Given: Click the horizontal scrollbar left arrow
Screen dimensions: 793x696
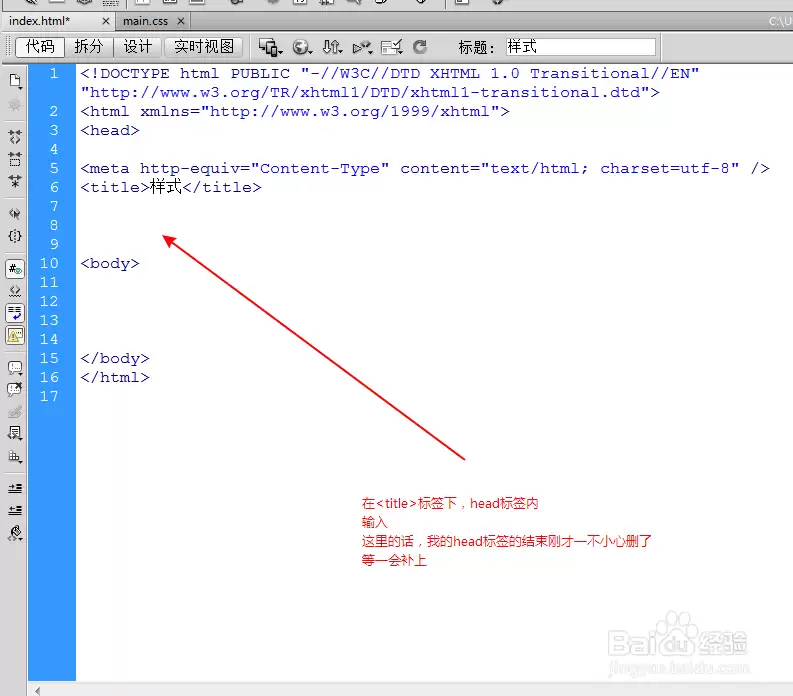Looking at the screenshot, I should pyautogui.click(x=37, y=690).
